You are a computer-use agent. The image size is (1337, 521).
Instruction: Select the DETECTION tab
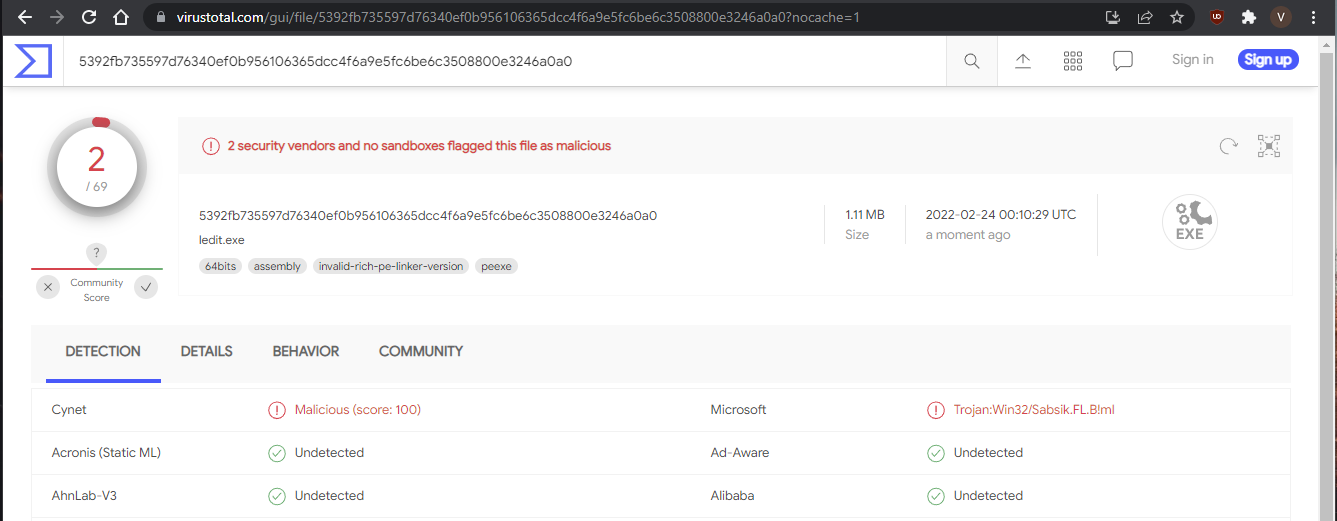103,352
